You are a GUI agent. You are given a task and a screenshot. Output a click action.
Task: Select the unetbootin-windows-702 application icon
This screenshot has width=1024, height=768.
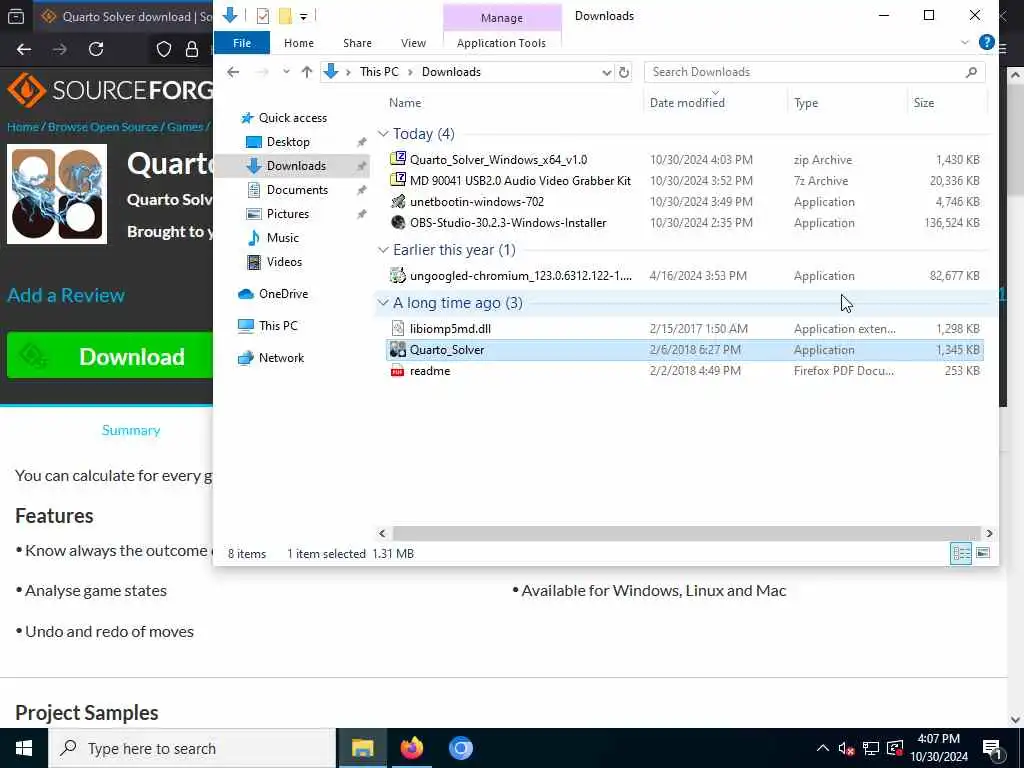(x=398, y=201)
